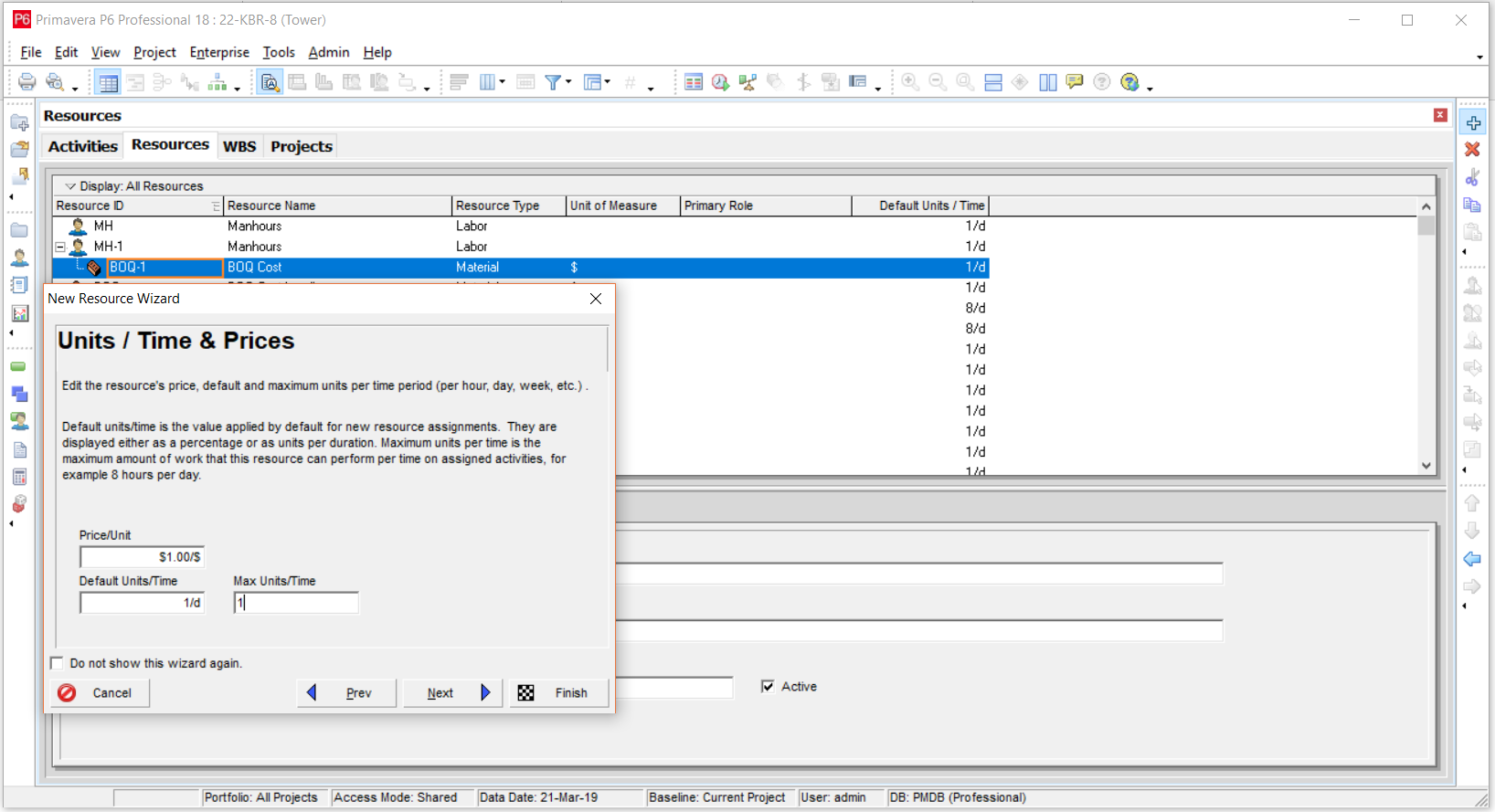Open Print Preview from toolbar

(55, 82)
